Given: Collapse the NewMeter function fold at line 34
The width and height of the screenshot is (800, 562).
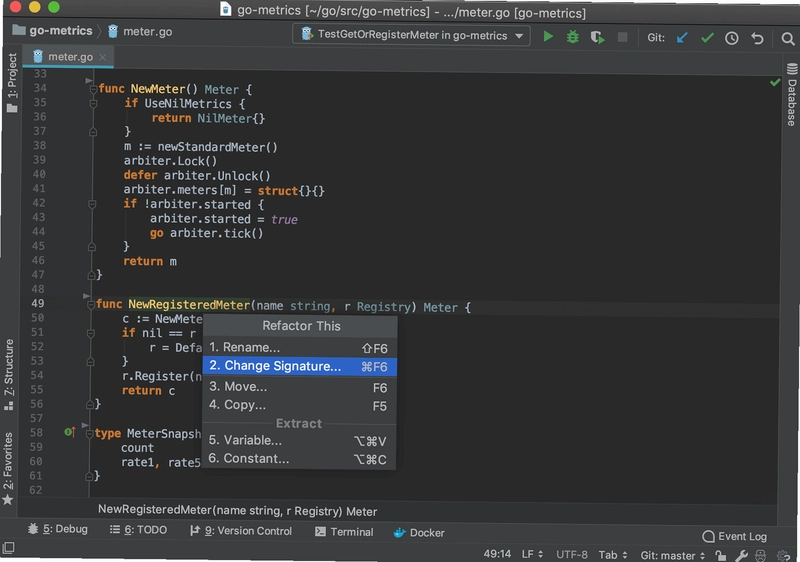Looking at the screenshot, I should point(93,90).
